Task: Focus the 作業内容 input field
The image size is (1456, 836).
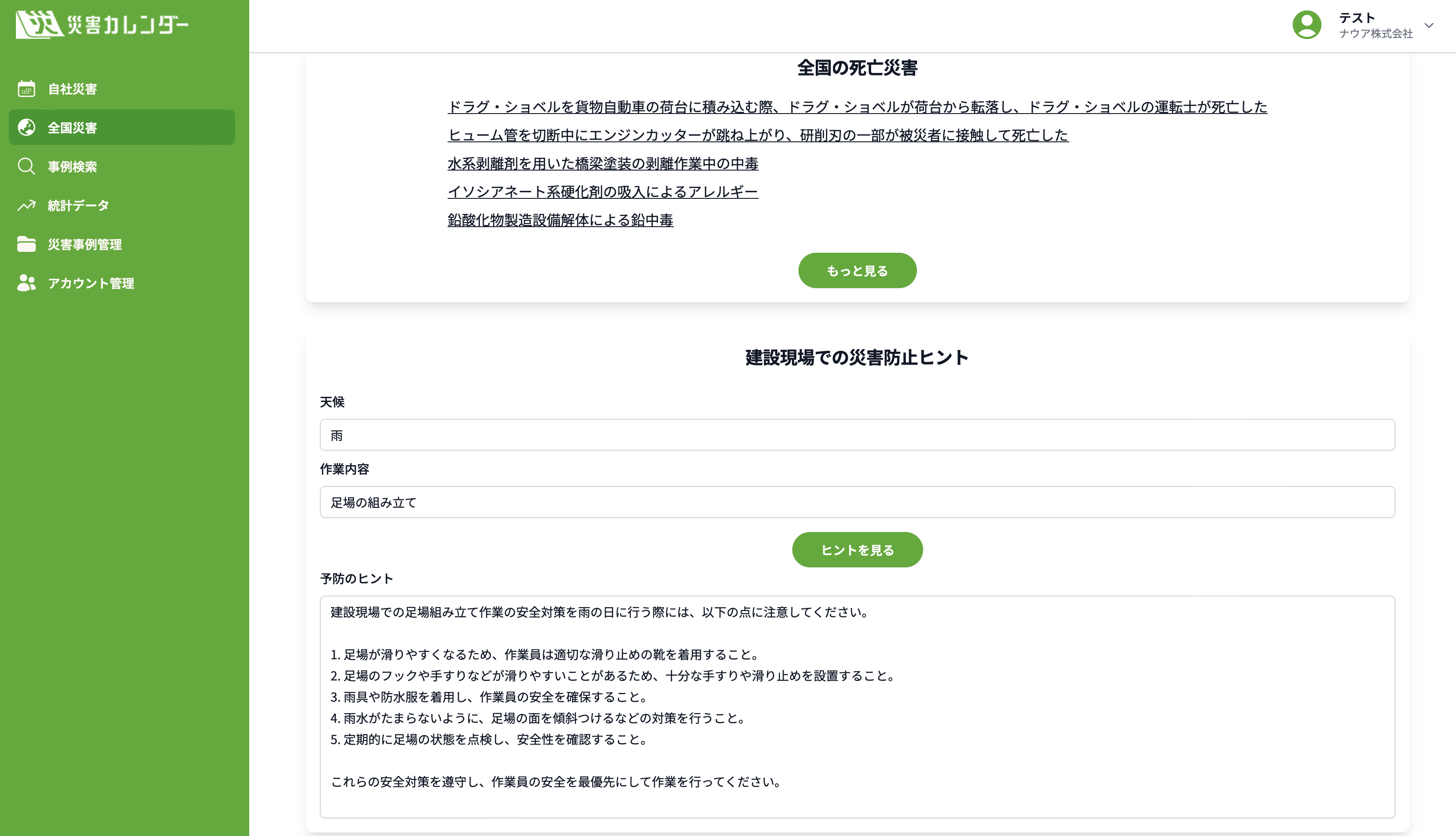Action: tap(857, 502)
